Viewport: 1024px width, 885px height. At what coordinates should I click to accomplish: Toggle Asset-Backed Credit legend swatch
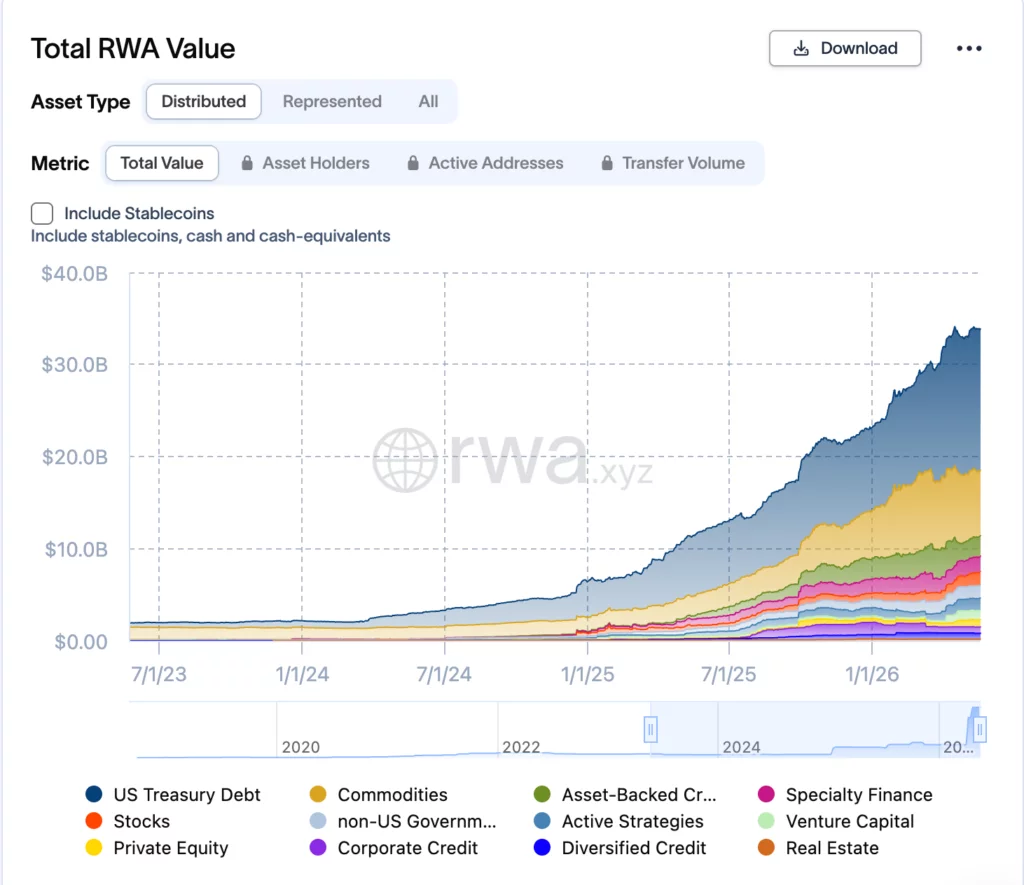[x=542, y=794]
